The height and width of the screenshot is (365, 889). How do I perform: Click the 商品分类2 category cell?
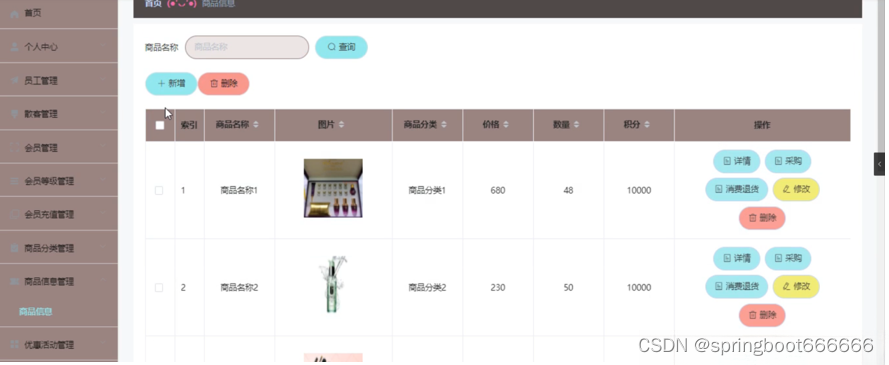coord(427,288)
